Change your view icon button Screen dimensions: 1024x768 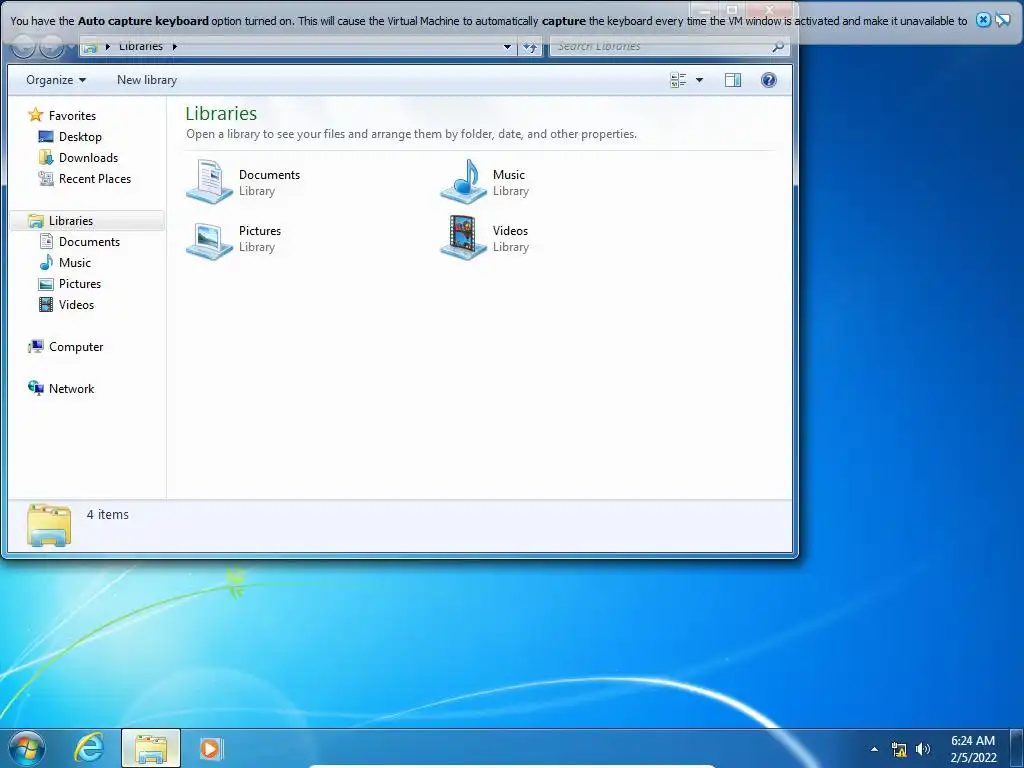point(679,80)
